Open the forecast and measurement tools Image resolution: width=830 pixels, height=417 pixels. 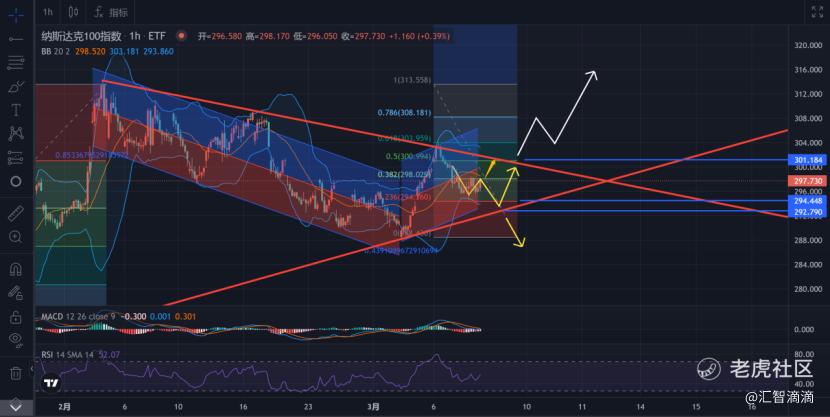pos(16,157)
